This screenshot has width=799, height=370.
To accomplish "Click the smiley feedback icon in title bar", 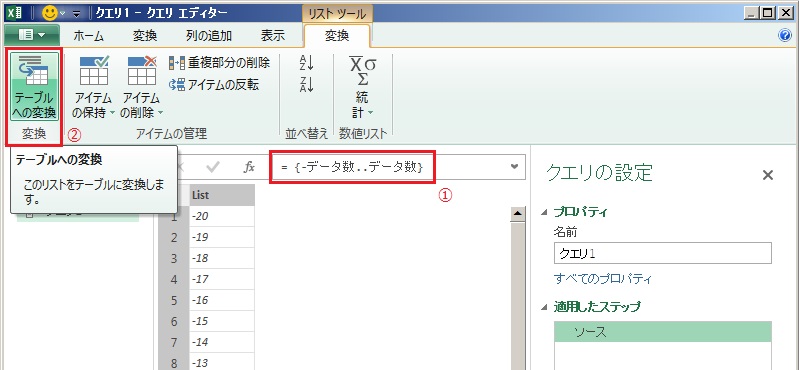I will point(50,12).
